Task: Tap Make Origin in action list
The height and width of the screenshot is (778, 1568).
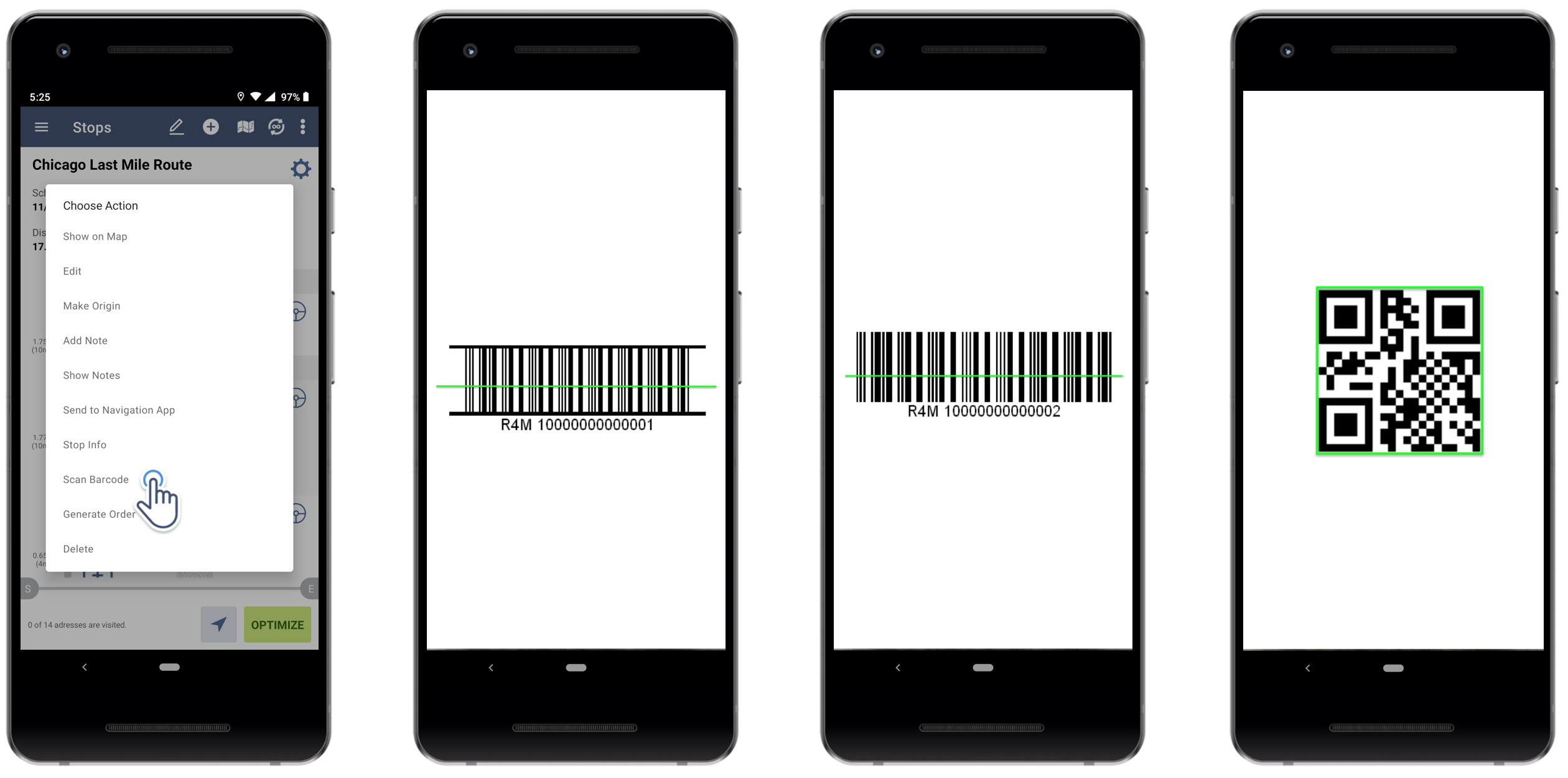Action: pyautogui.click(x=92, y=305)
